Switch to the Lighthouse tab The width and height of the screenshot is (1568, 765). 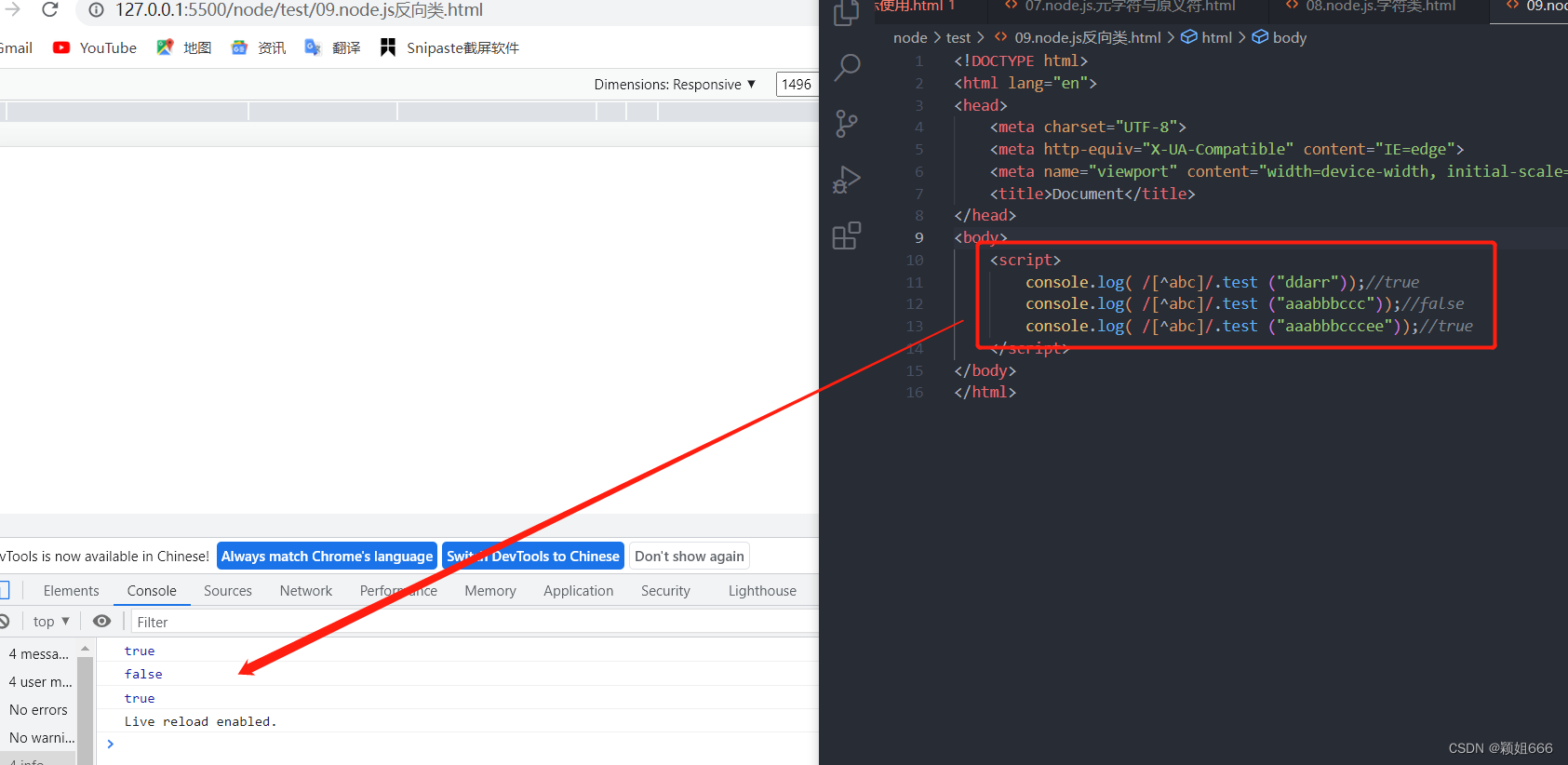762,591
